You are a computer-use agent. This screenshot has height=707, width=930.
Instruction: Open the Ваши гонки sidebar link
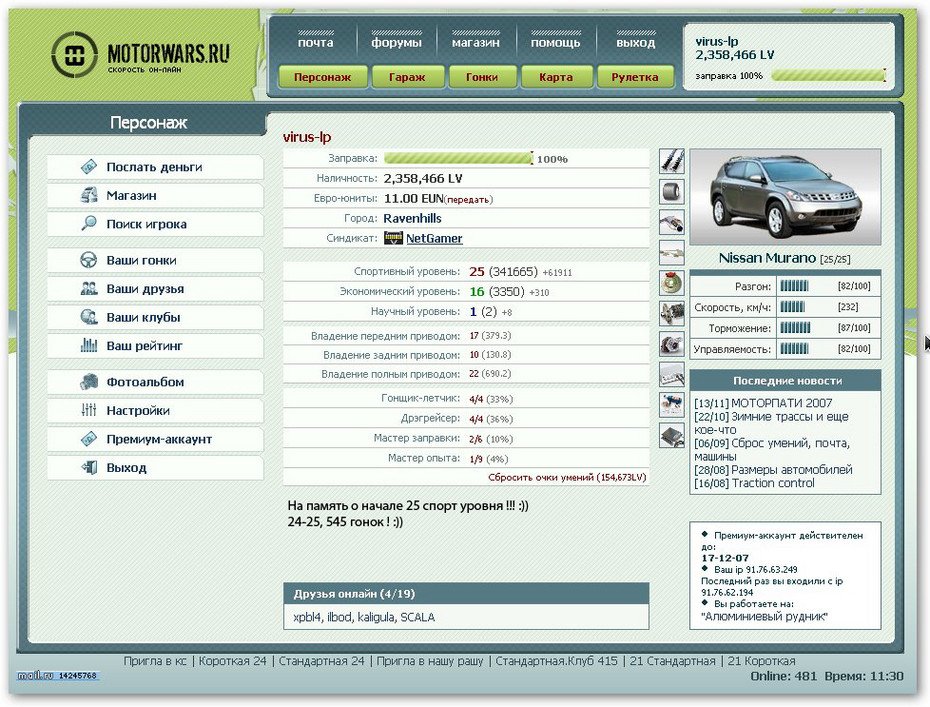click(155, 260)
